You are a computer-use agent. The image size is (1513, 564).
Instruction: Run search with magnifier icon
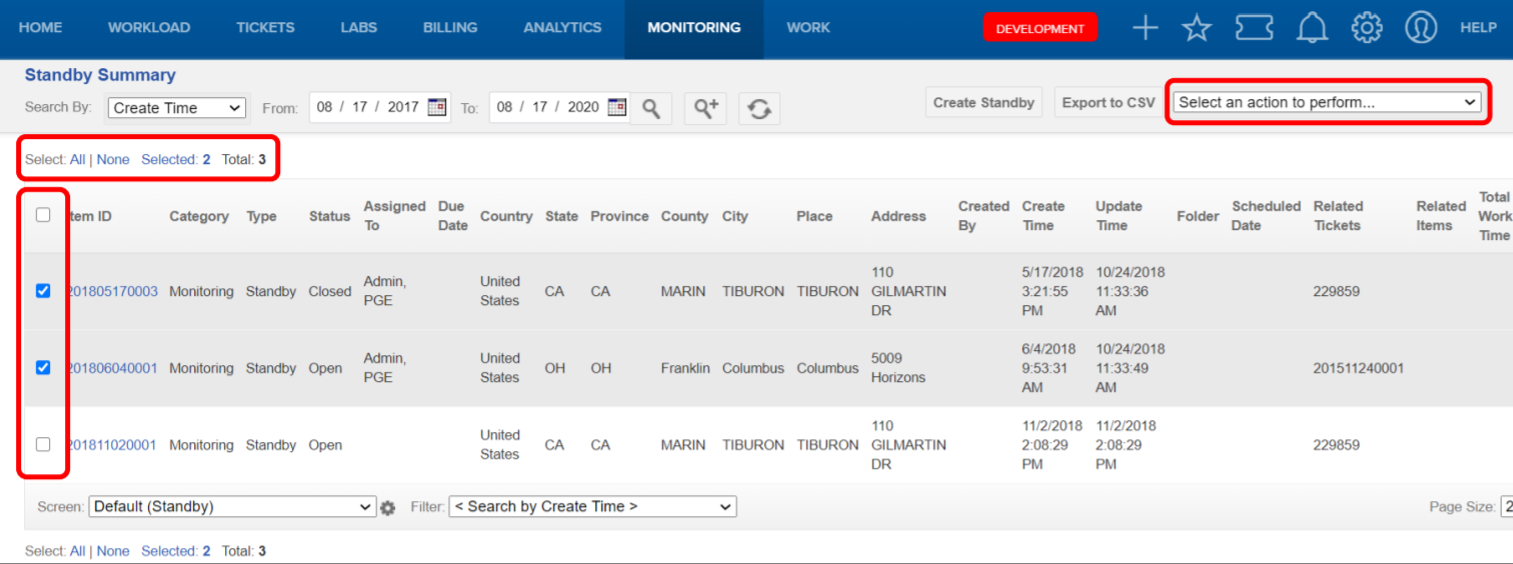pos(651,108)
